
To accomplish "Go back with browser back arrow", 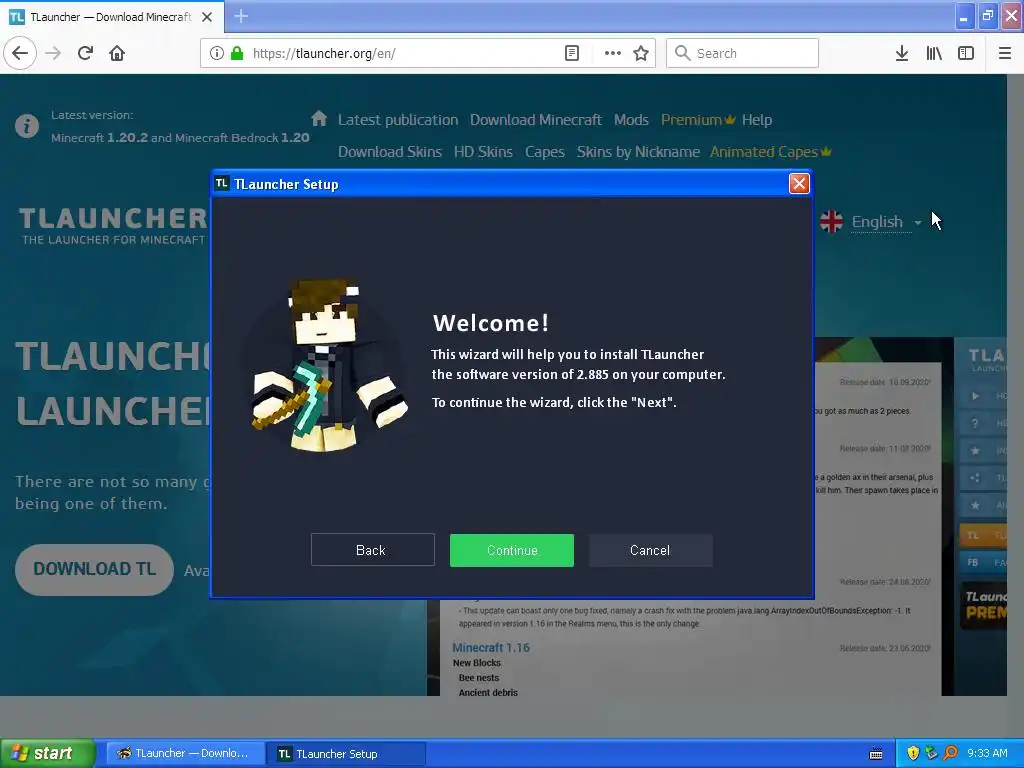I will pyautogui.click(x=20, y=53).
